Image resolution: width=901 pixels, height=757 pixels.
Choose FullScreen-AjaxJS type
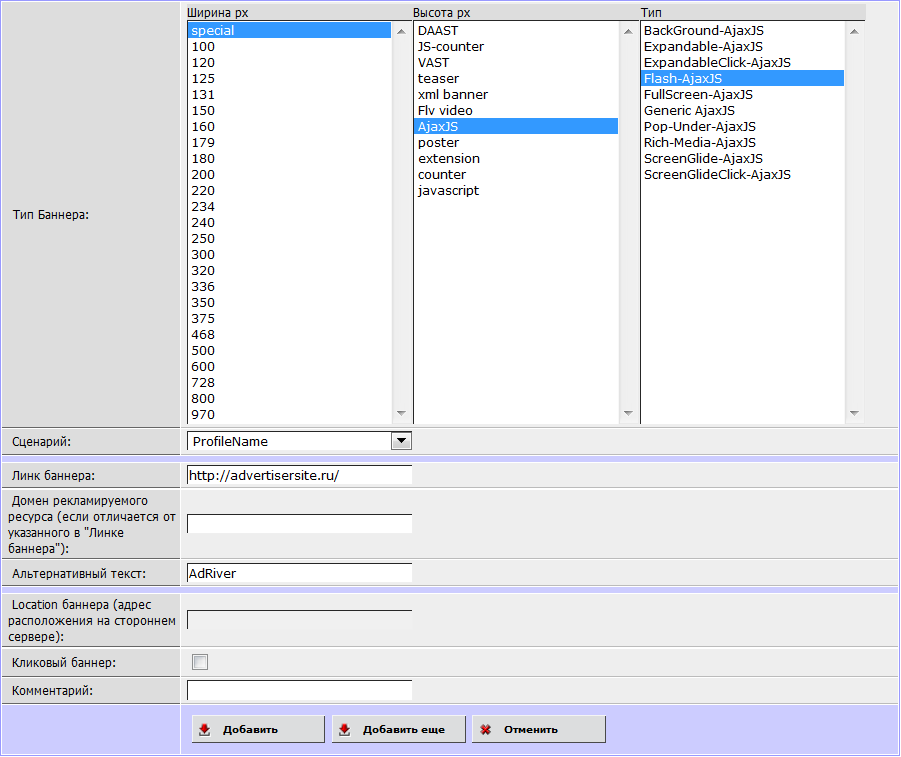(x=742, y=95)
